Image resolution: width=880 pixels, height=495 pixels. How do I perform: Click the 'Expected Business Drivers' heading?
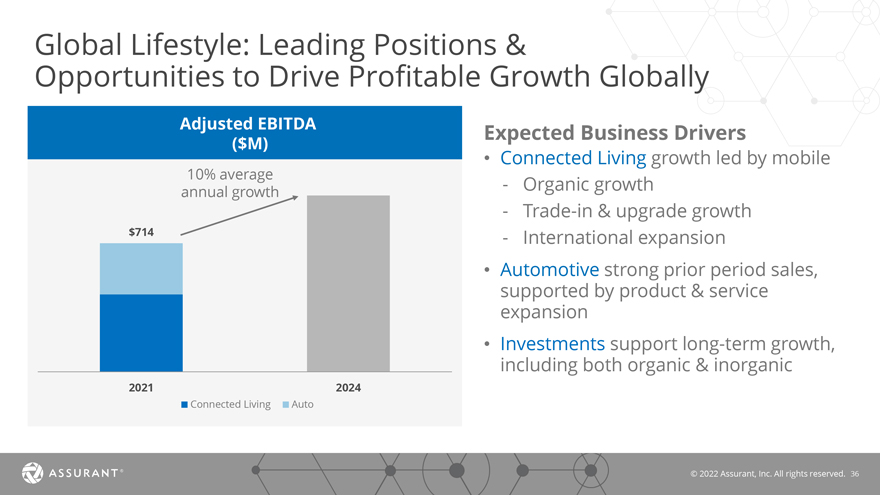coord(615,133)
